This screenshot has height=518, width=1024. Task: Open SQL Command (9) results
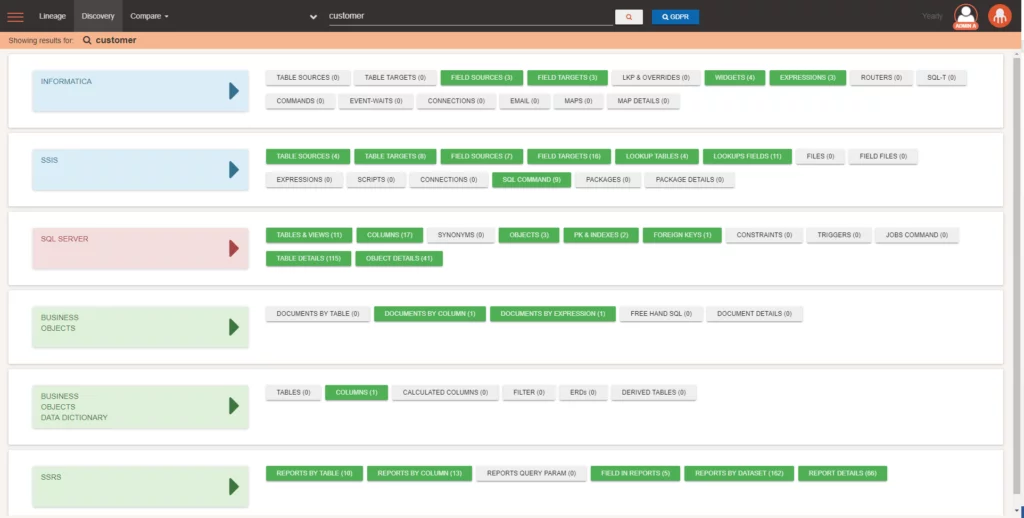point(532,180)
